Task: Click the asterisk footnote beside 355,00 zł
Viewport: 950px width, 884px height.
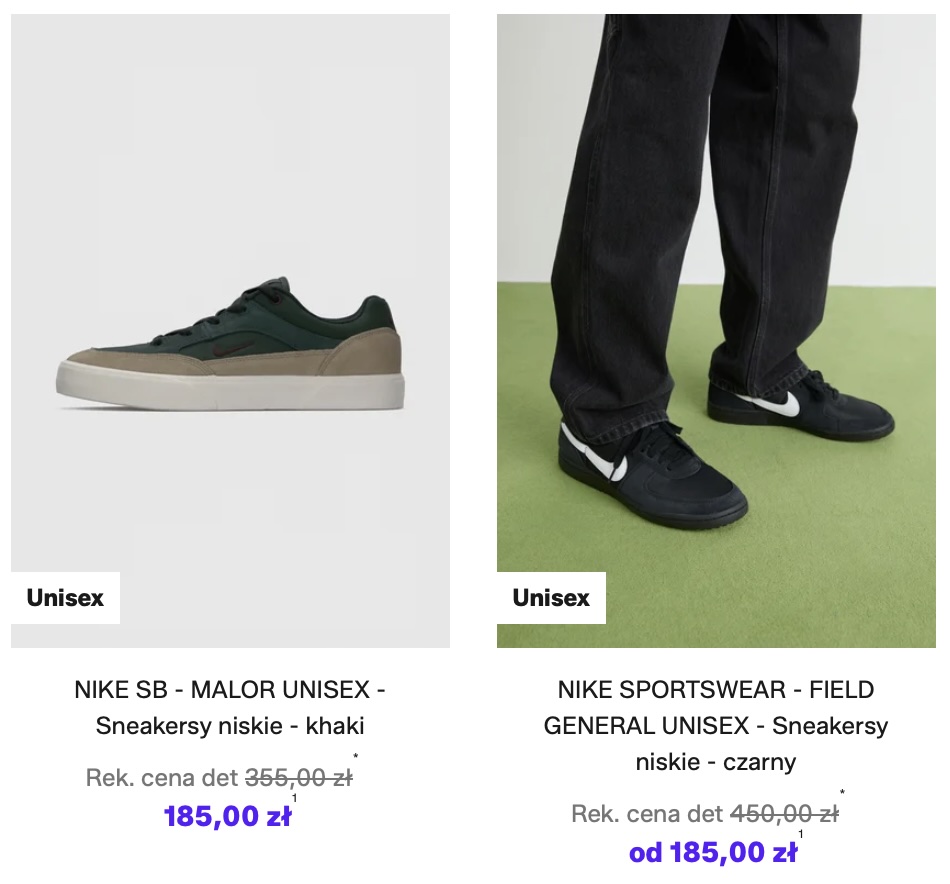Action: 356,758
